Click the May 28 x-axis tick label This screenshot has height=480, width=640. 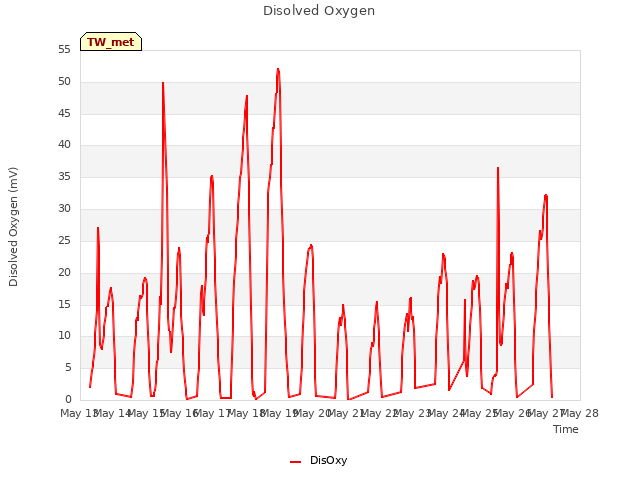(x=580, y=414)
